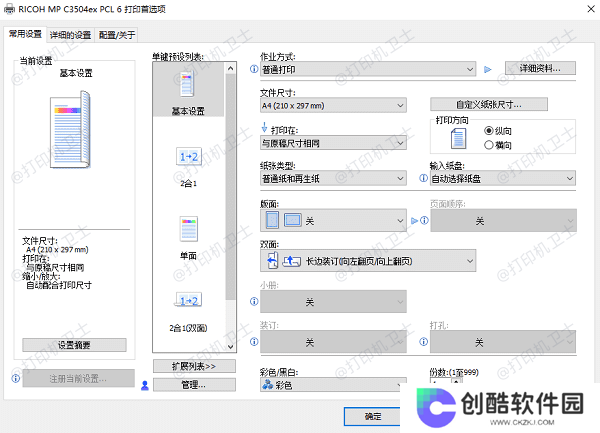
Task: Click the color icon in 彩色/黑白 dropdown
Action: pos(267,385)
